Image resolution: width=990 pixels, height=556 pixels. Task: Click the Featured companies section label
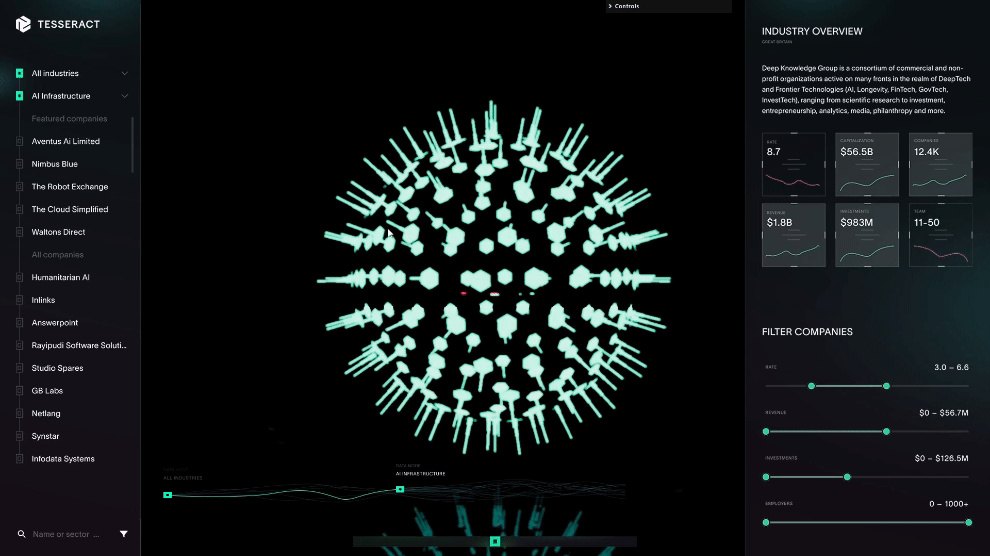(x=69, y=119)
